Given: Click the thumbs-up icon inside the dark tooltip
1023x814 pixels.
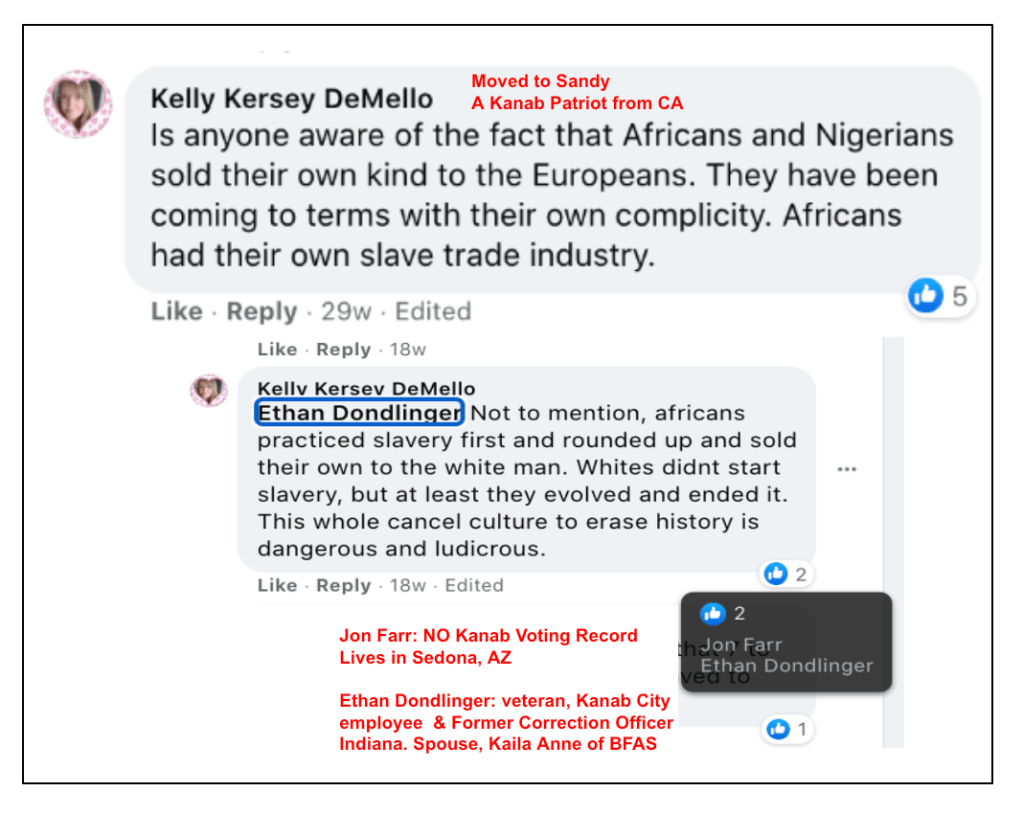Looking at the screenshot, I should (713, 614).
